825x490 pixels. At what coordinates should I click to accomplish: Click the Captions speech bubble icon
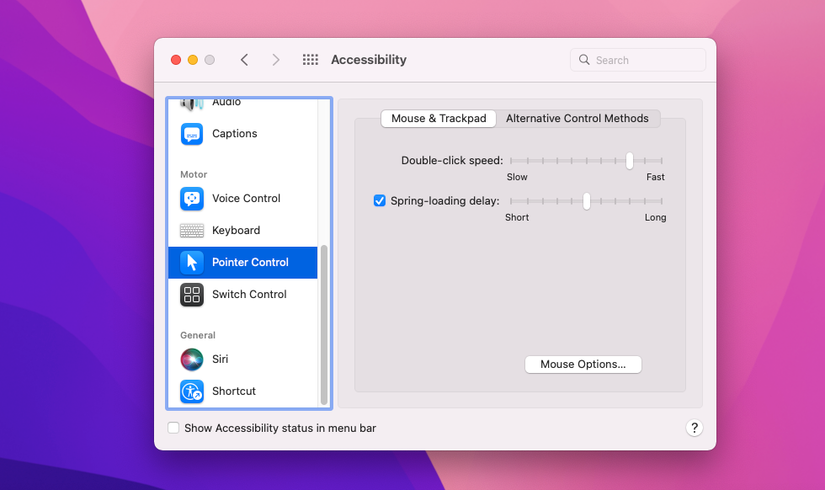pyautogui.click(x=192, y=134)
